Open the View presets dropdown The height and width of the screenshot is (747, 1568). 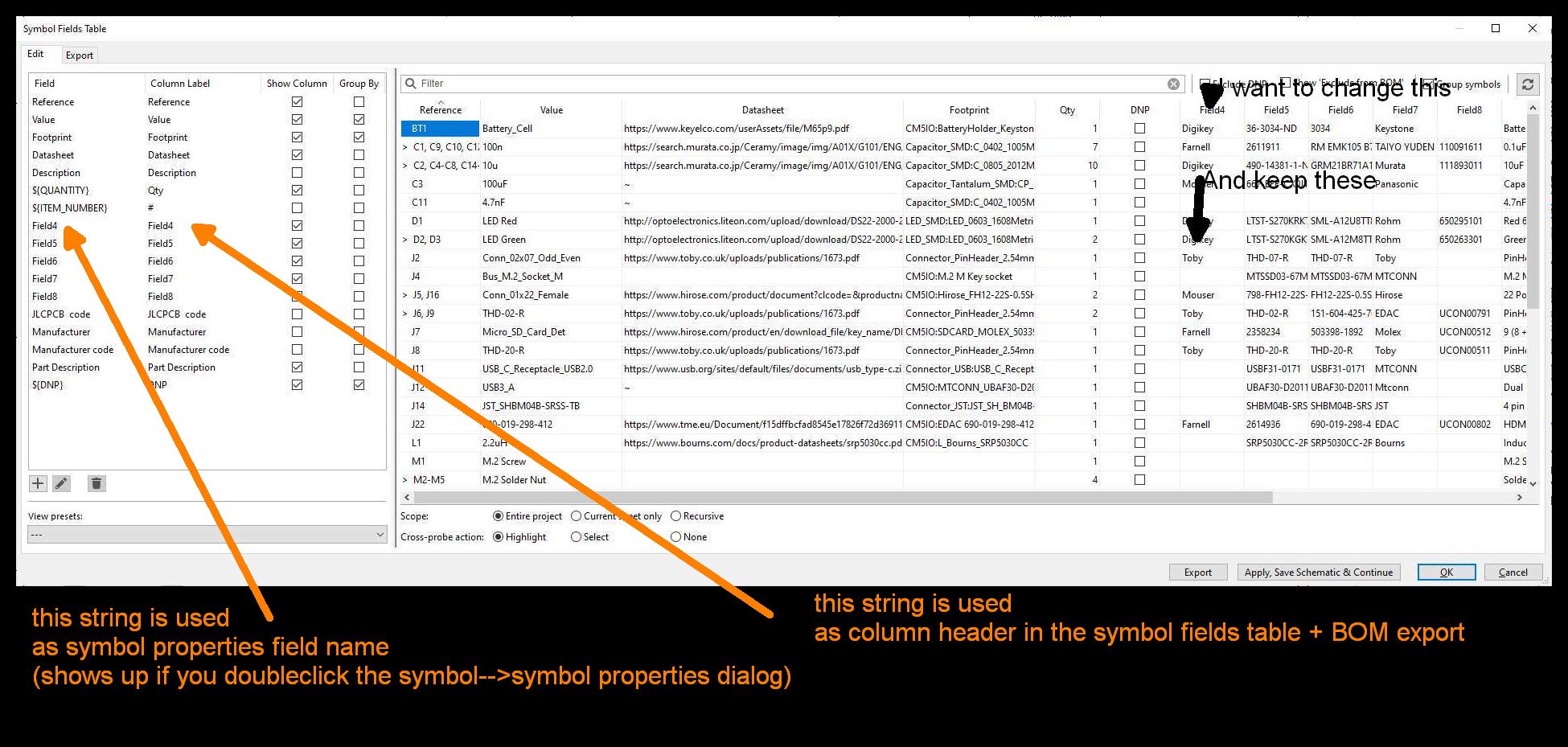click(x=207, y=535)
